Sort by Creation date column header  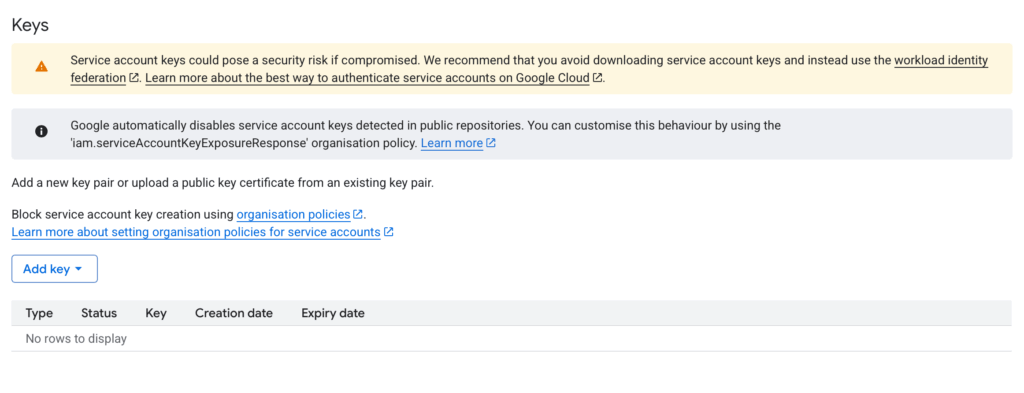234,313
